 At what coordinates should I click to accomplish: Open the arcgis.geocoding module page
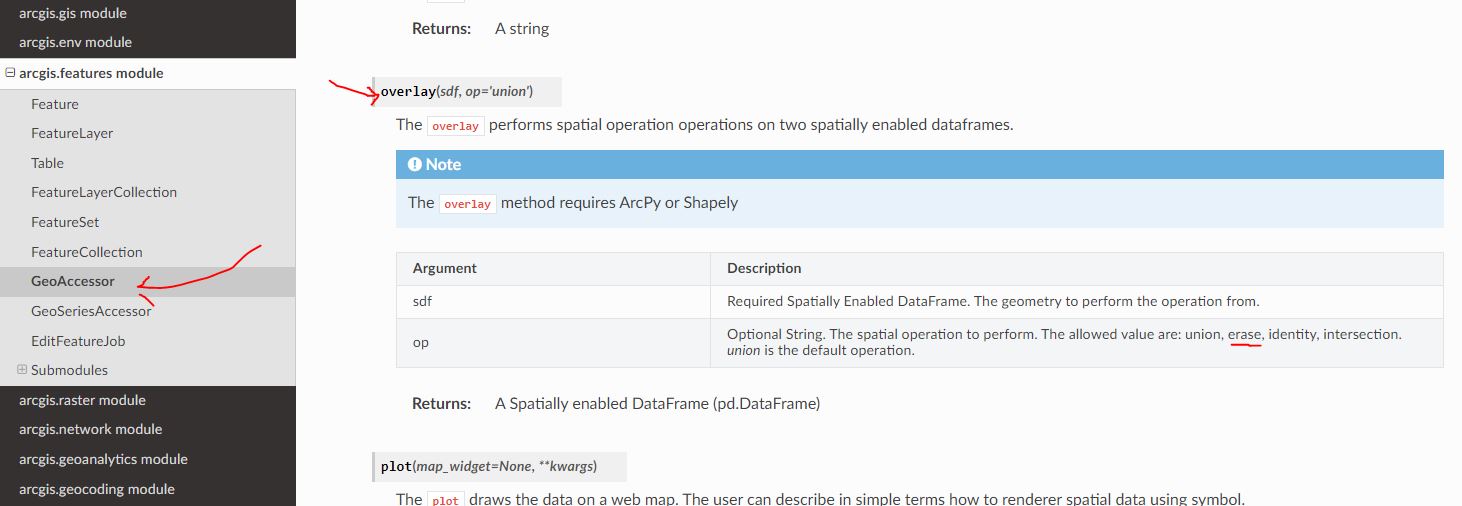(97, 489)
